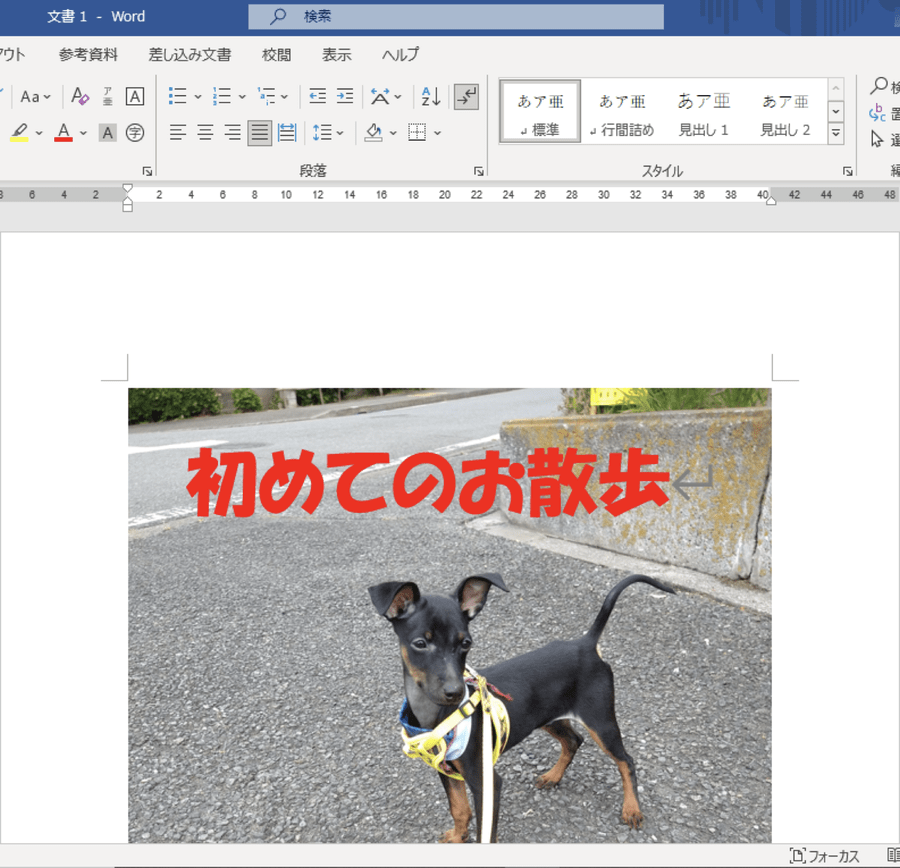Click the 検索 search box
The height and width of the screenshot is (868, 900).
[456, 16]
